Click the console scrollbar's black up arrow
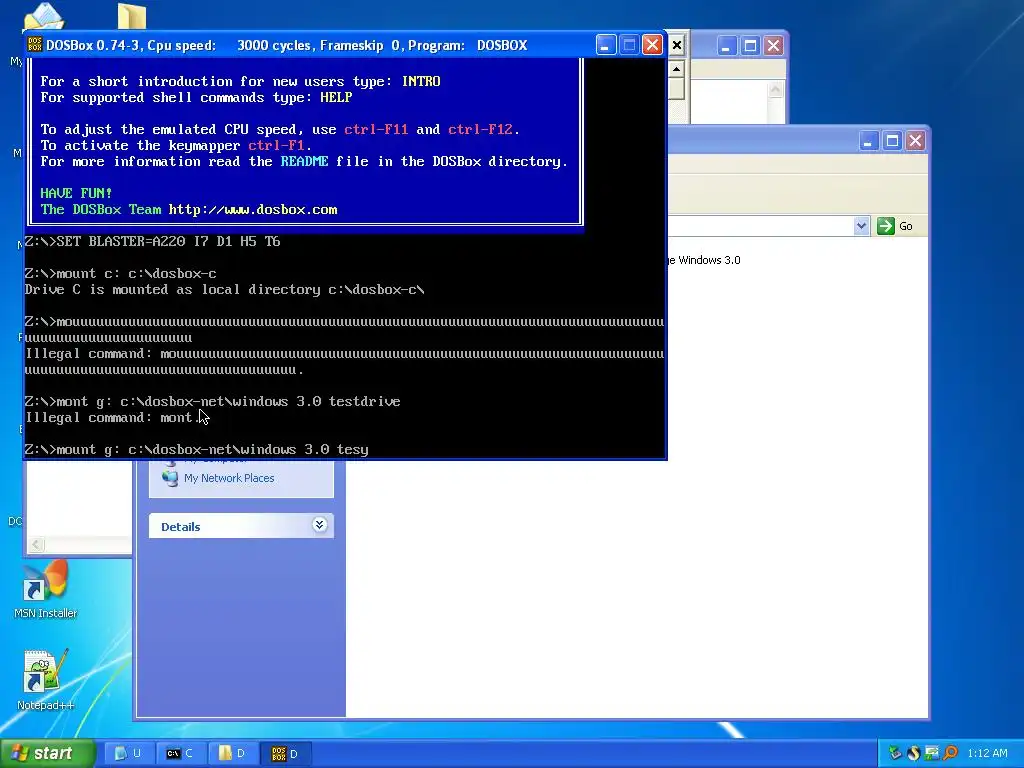Viewport: 1024px width, 768px height. click(x=677, y=69)
